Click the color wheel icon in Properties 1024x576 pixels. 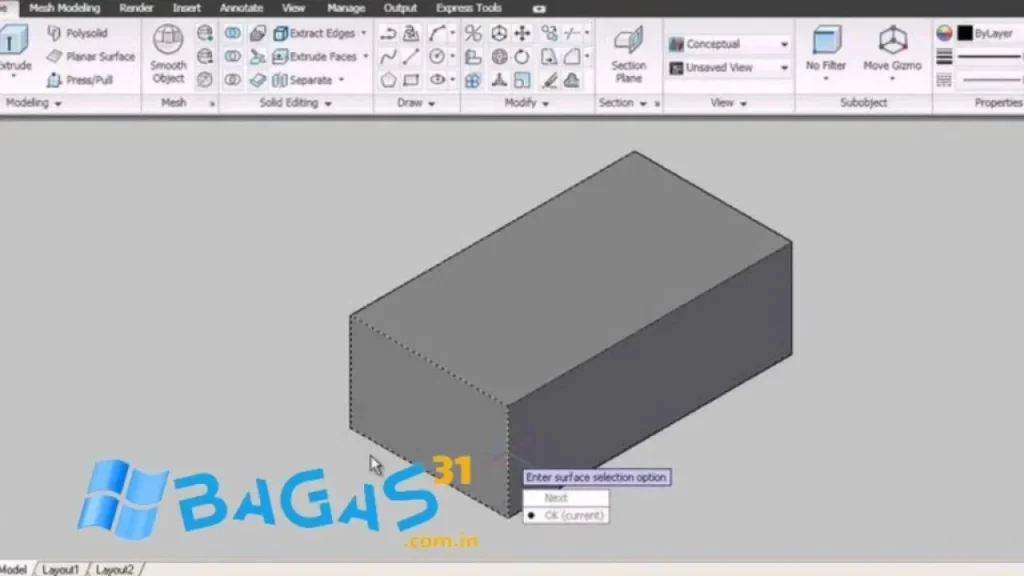pyautogui.click(x=944, y=33)
